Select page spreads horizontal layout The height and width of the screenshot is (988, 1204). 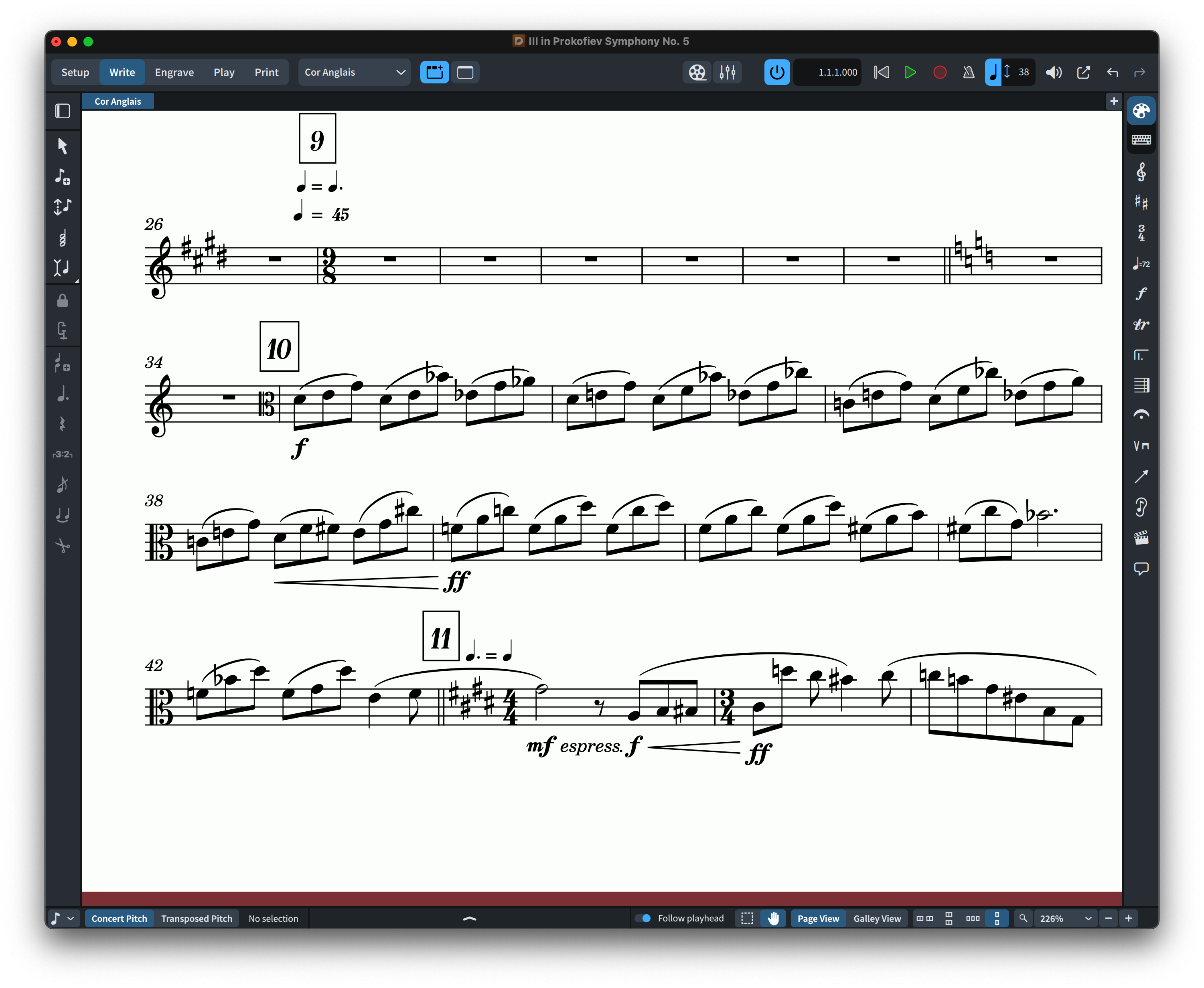[x=924, y=918]
